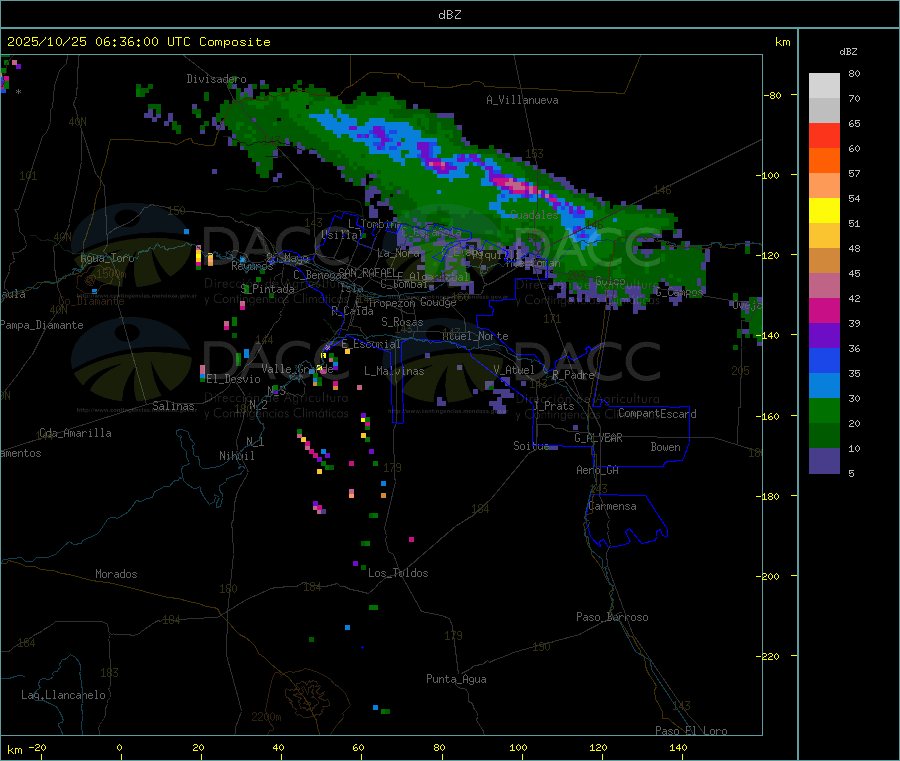Click the 80 dBZ white color swatch

(x=824, y=86)
